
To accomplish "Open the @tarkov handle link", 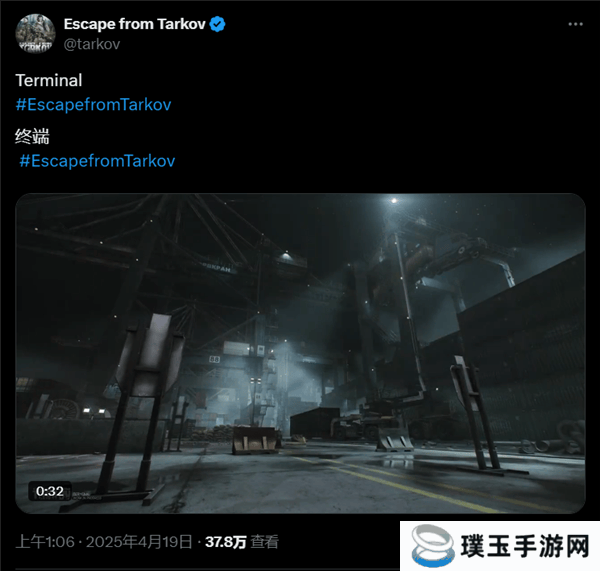I will [x=92, y=44].
